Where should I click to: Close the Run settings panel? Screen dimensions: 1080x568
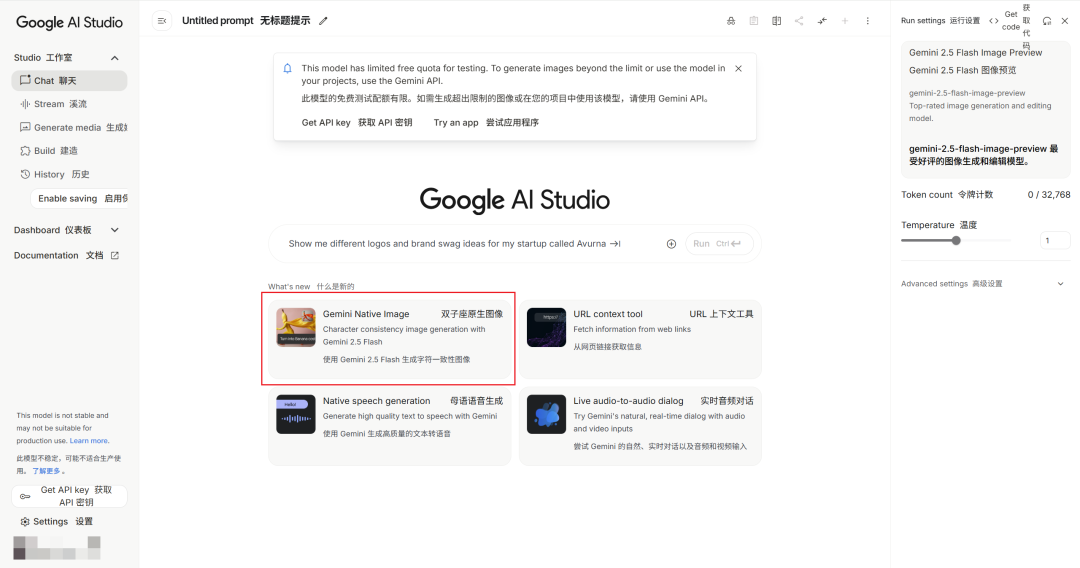[1065, 21]
